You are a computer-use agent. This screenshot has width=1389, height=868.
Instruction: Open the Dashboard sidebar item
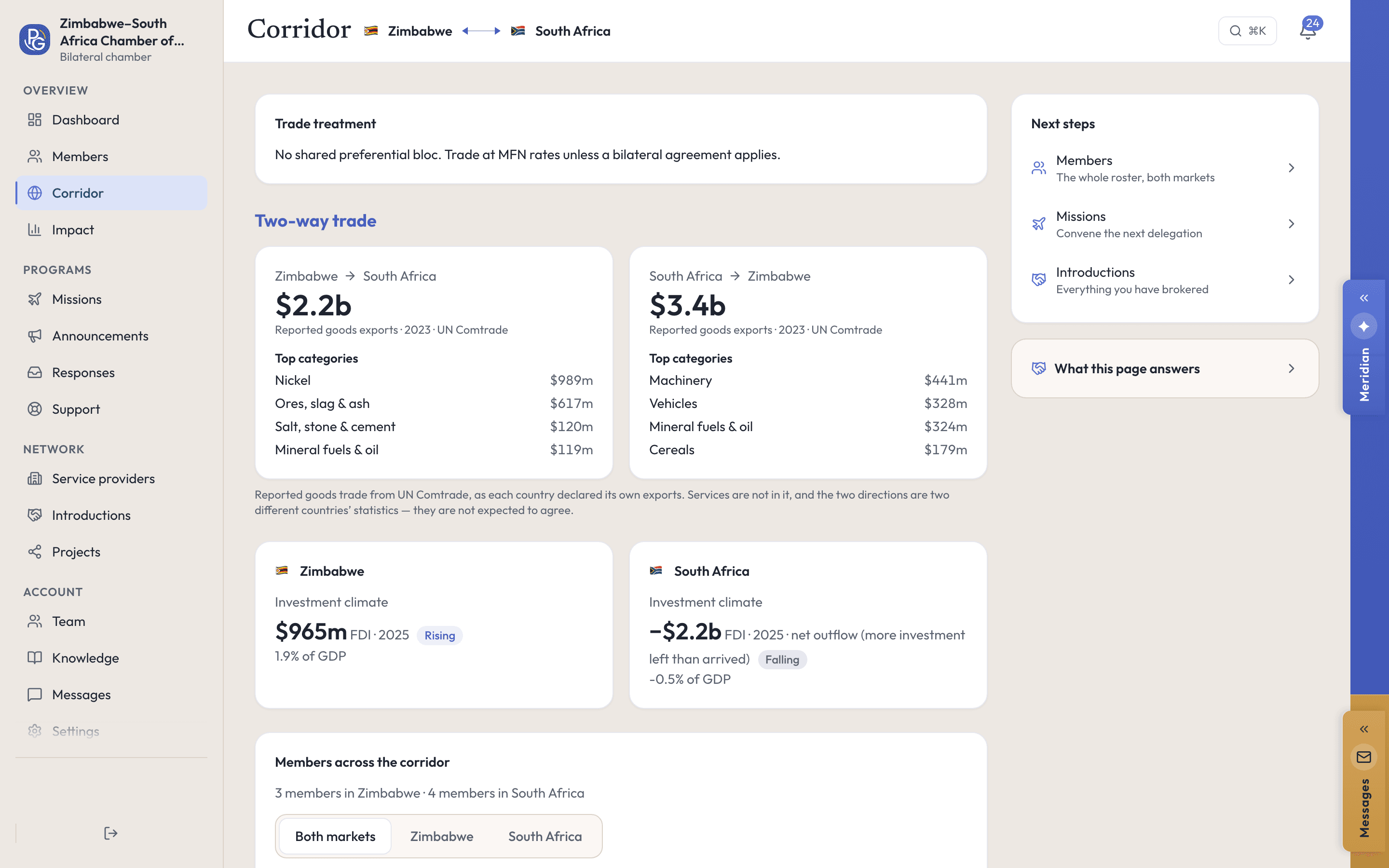click(111, 120)
